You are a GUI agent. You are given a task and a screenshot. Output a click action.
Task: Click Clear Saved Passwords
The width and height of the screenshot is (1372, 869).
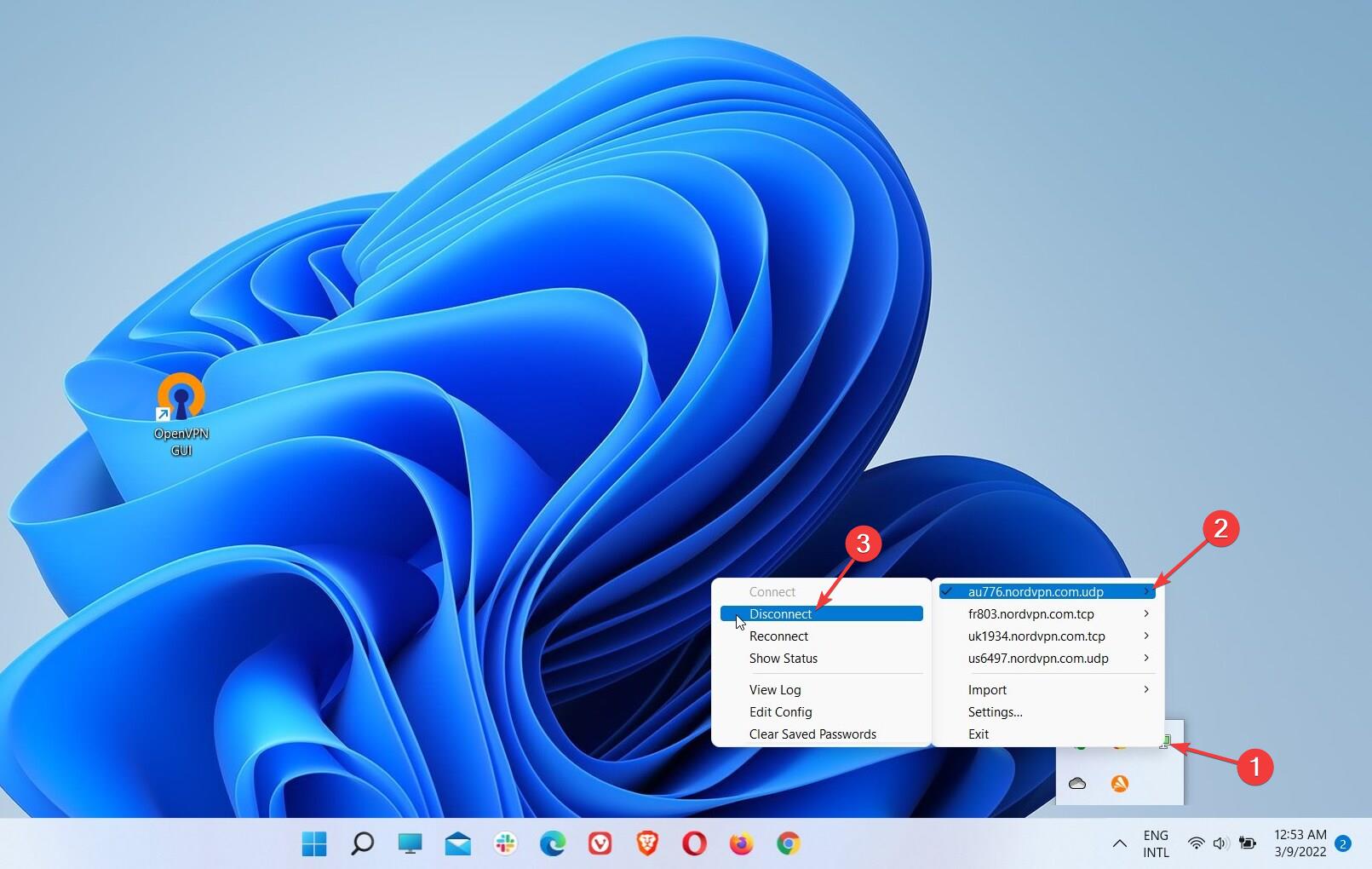pyautogui.click(x=812, y=734)
